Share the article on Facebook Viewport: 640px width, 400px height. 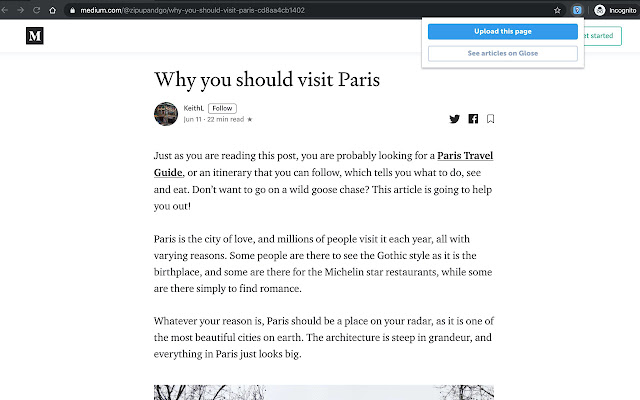coord(473,119)
